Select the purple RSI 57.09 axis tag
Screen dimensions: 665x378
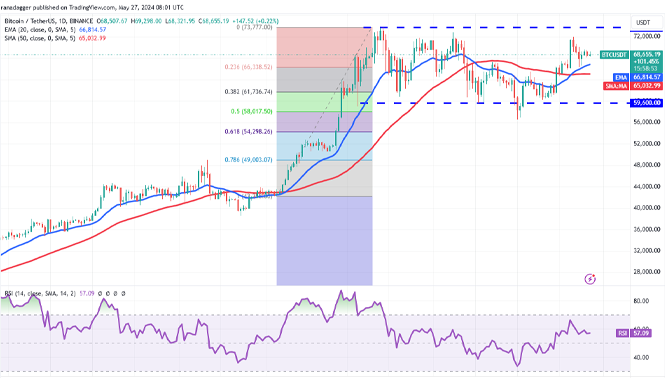tap(633, 333)
